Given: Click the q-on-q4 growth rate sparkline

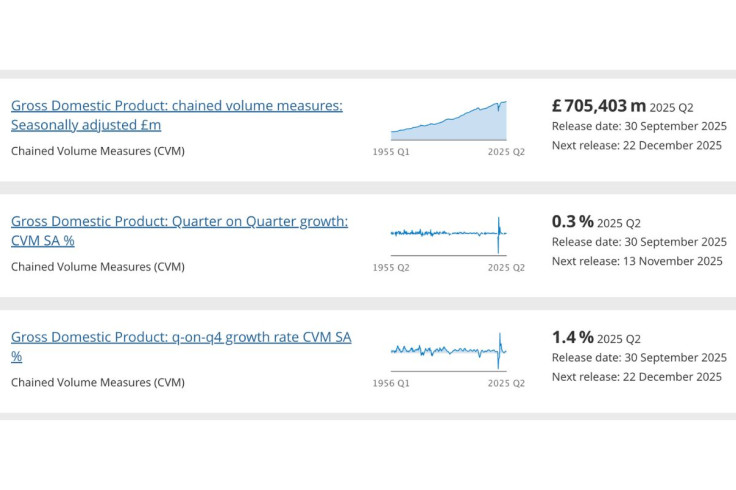Looking at the screenshot, I should pos(448,350).
